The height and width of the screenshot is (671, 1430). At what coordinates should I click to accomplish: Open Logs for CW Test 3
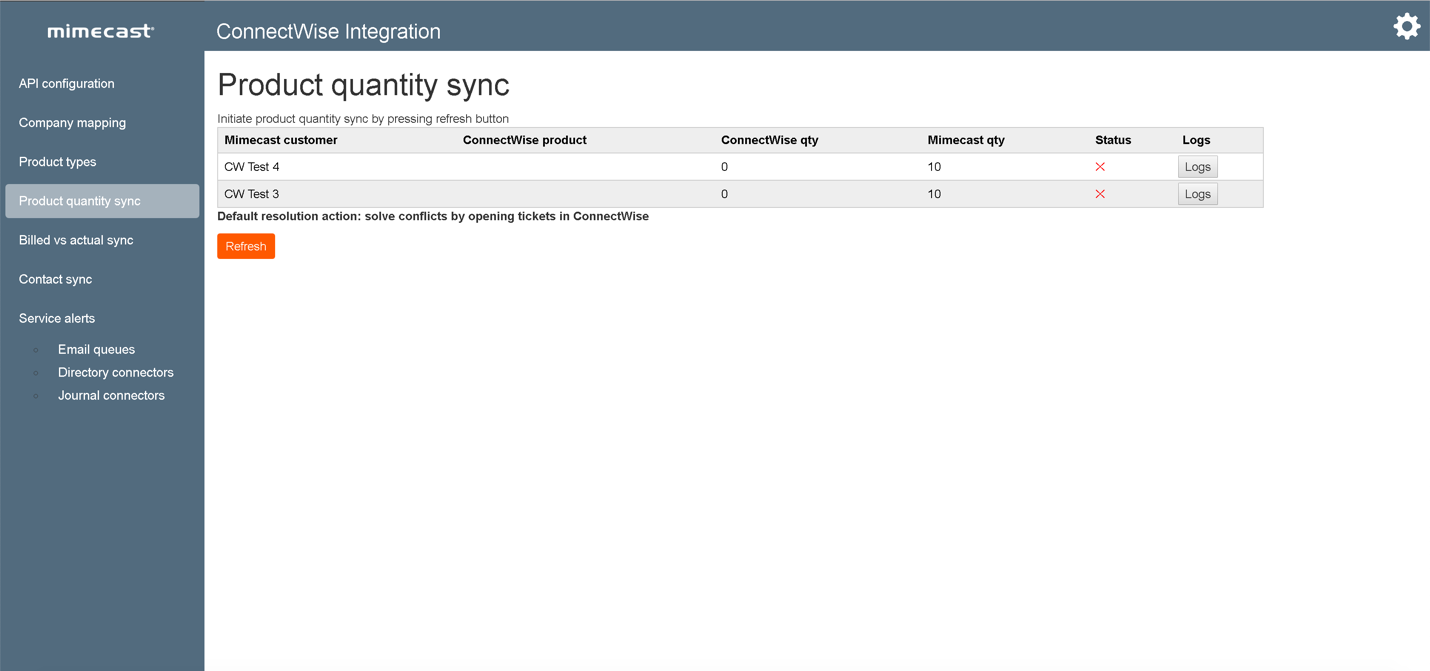[x=1197, y=193]
